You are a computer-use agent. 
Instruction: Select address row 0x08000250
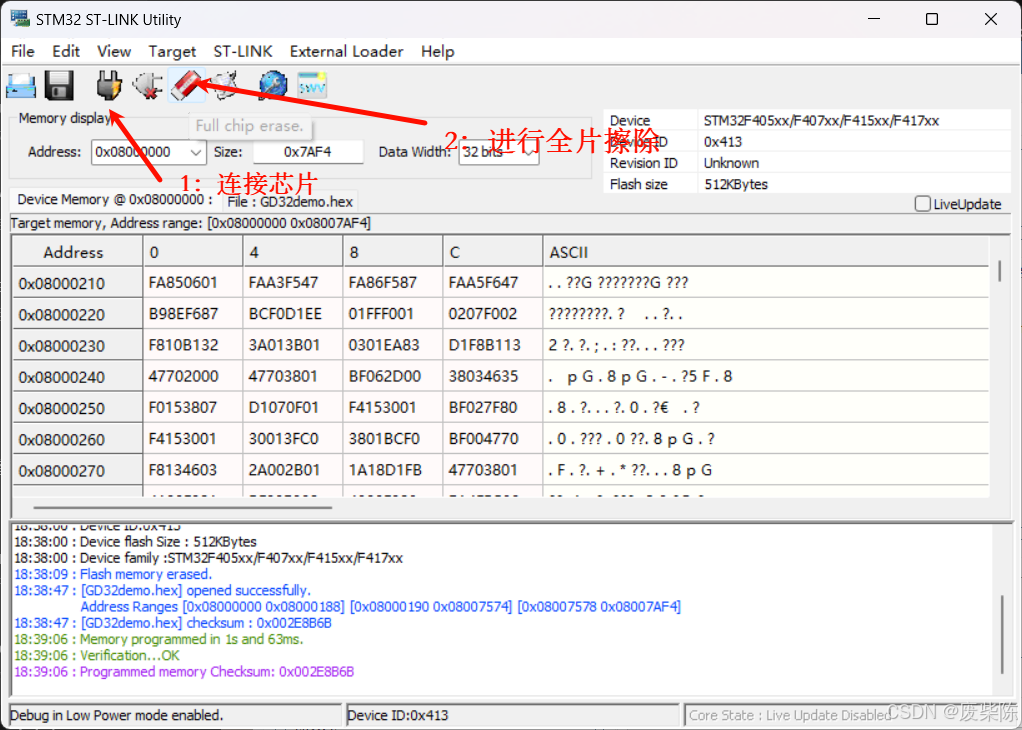tap(77, 408)
